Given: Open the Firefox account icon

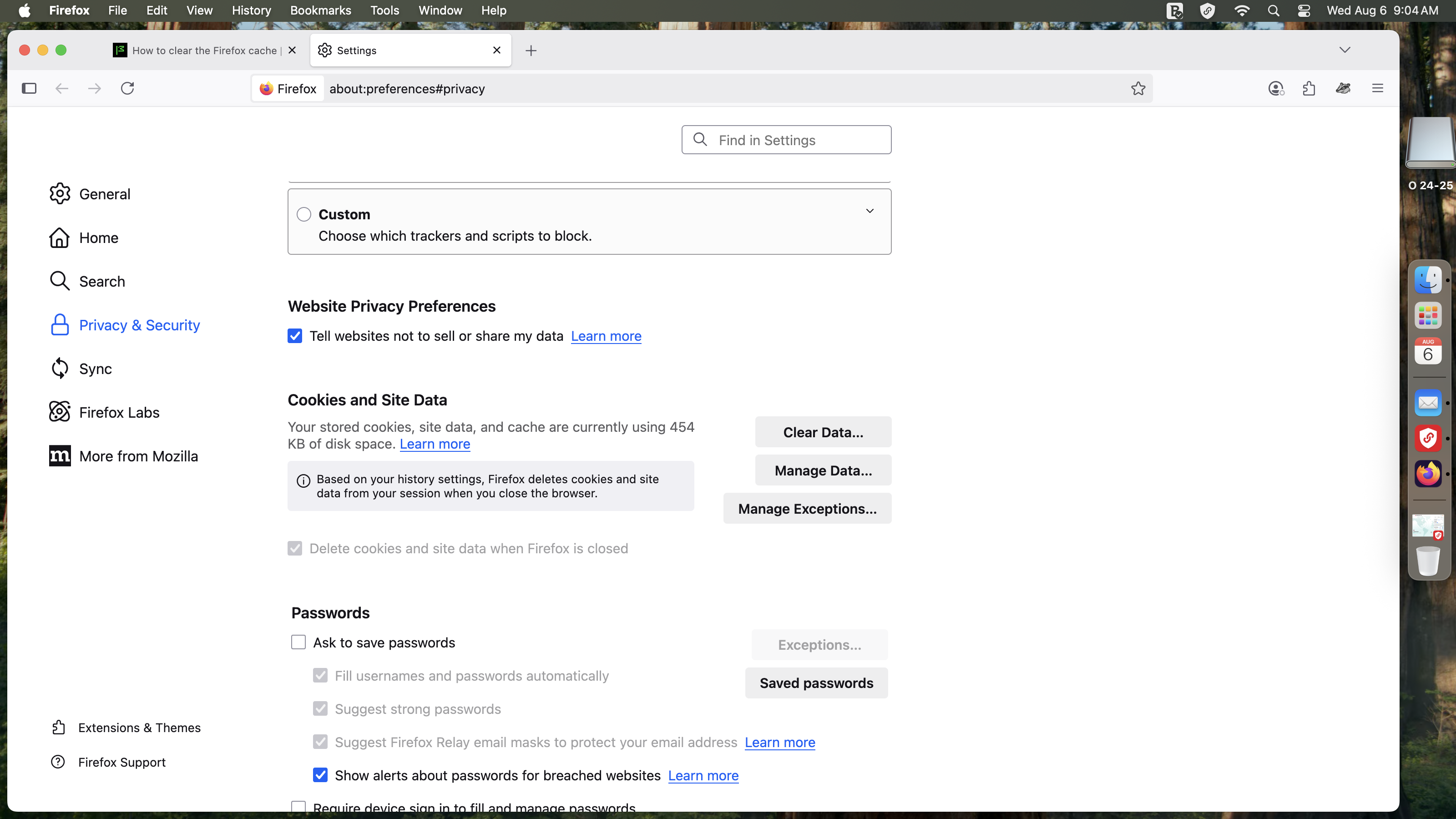Looking at the screenshot, I should point(1276,88).
